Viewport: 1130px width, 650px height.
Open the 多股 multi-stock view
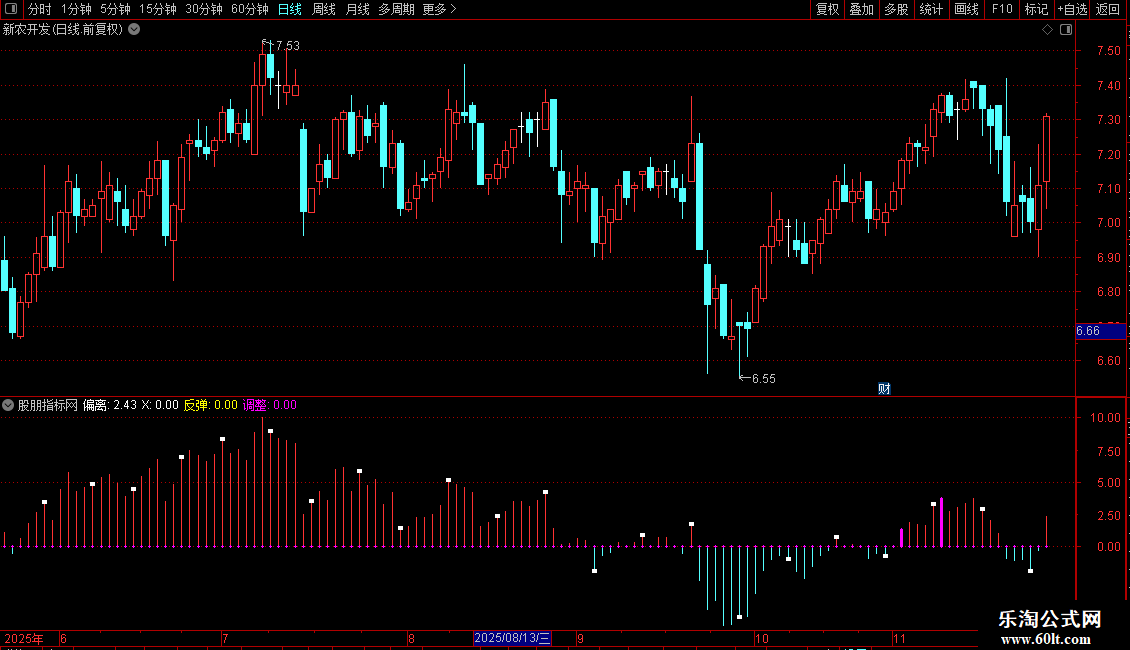point(897,9)
